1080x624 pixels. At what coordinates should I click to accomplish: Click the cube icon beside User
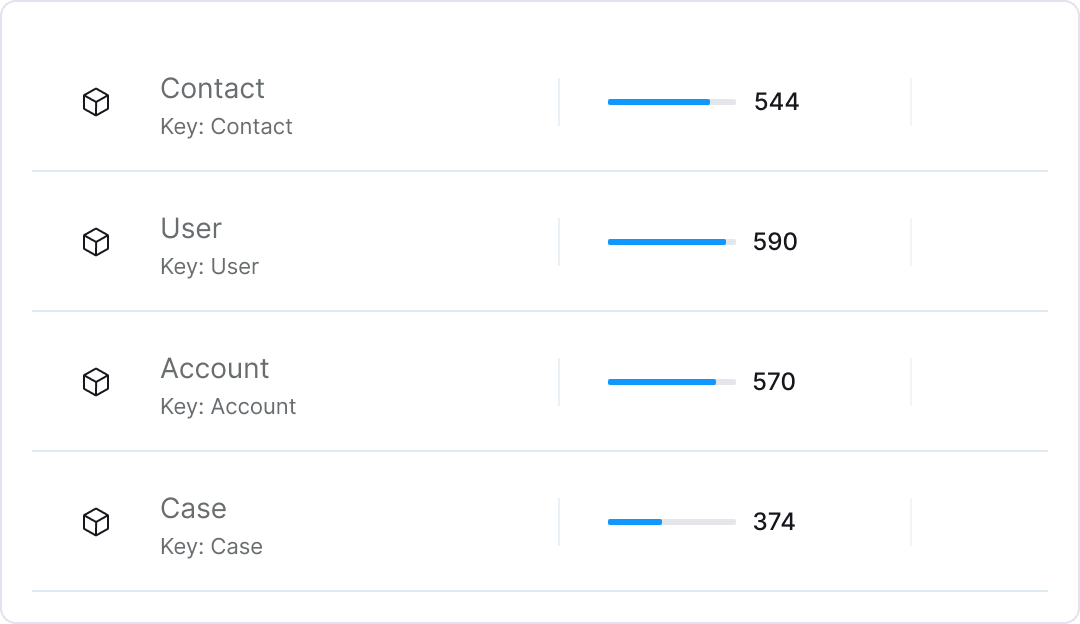coord(95,242)
